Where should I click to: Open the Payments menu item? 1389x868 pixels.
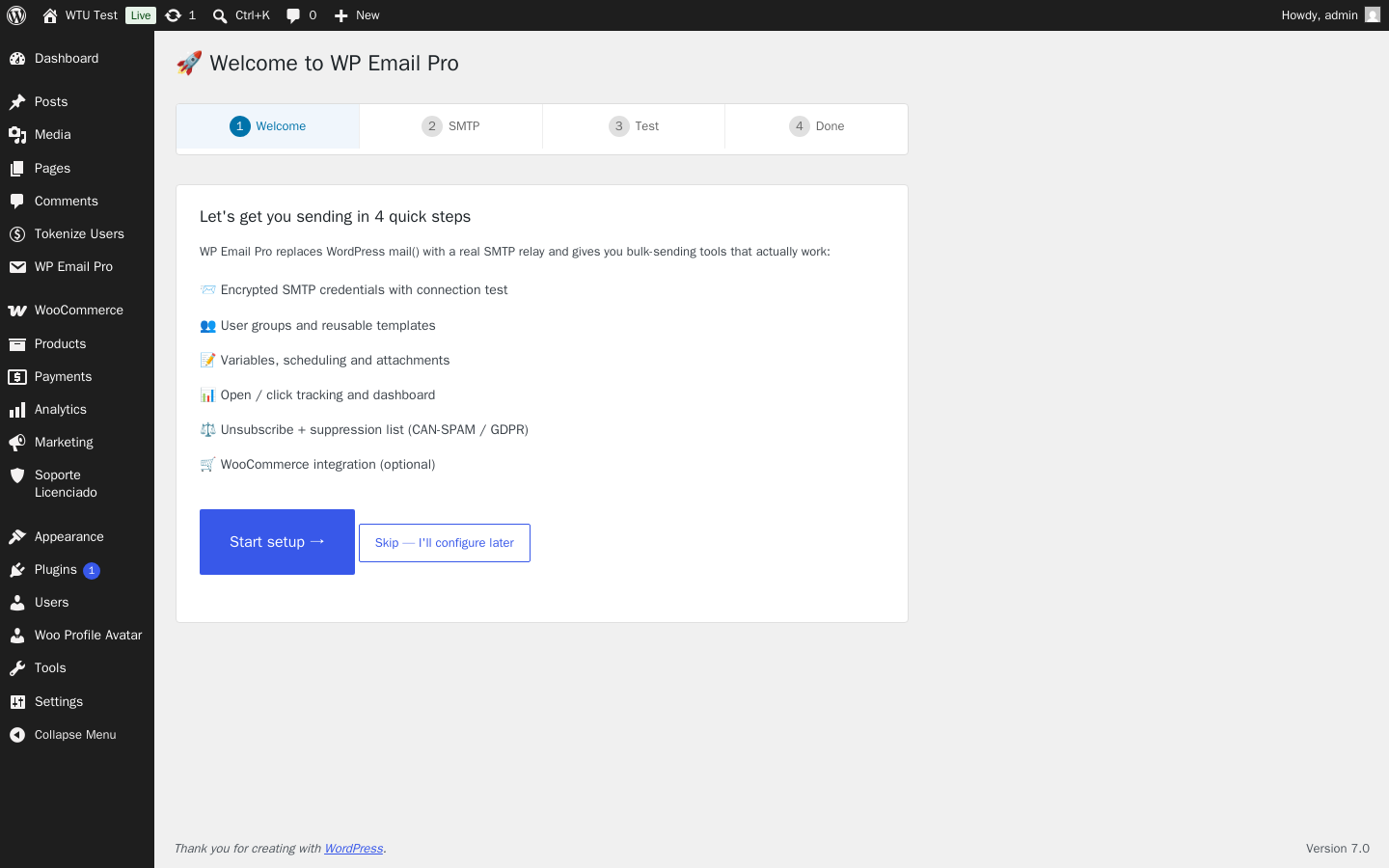[77, 377]
